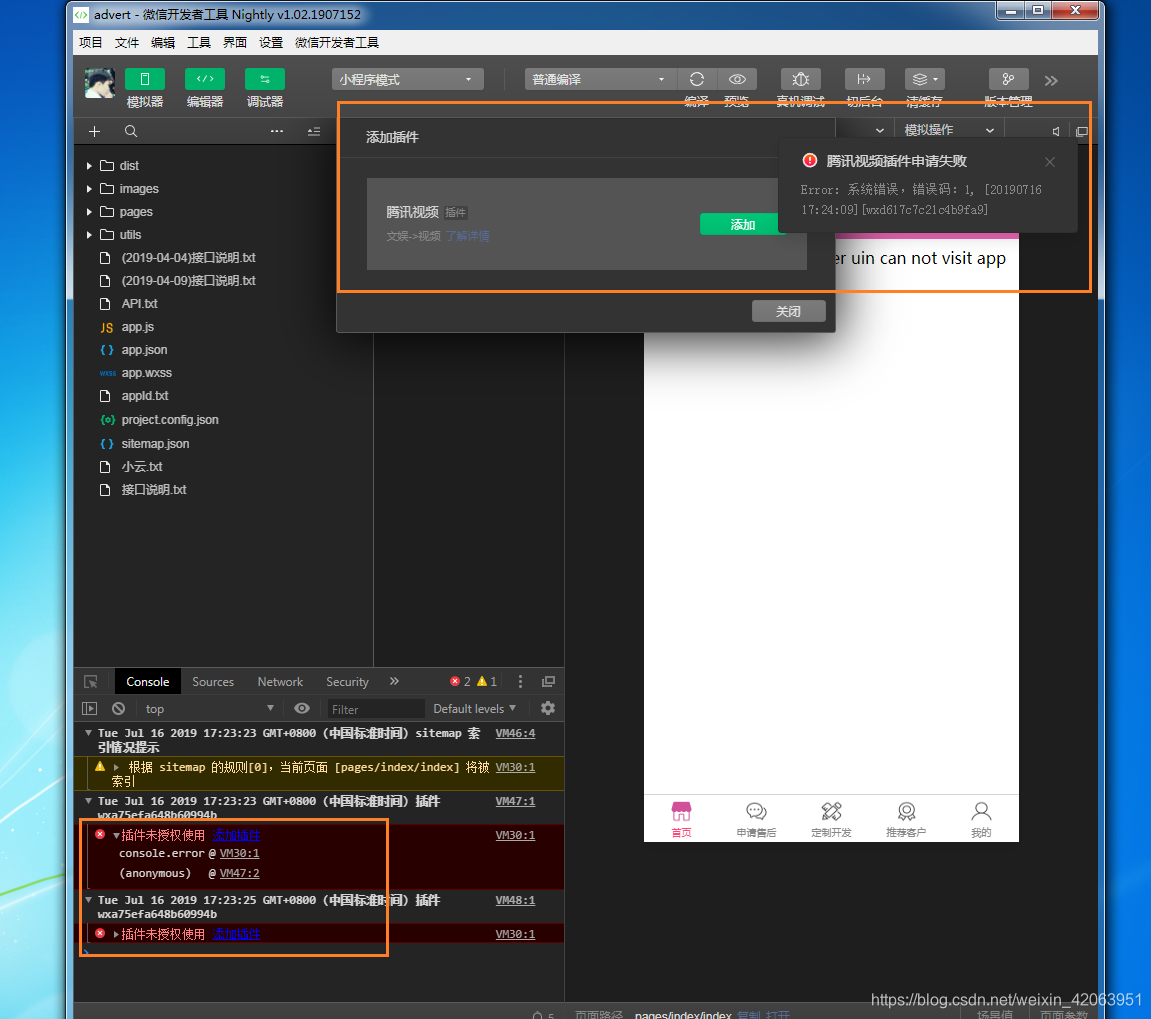Open the 工具 menu
This screenshot has height=1019, width=1151.
199,43
